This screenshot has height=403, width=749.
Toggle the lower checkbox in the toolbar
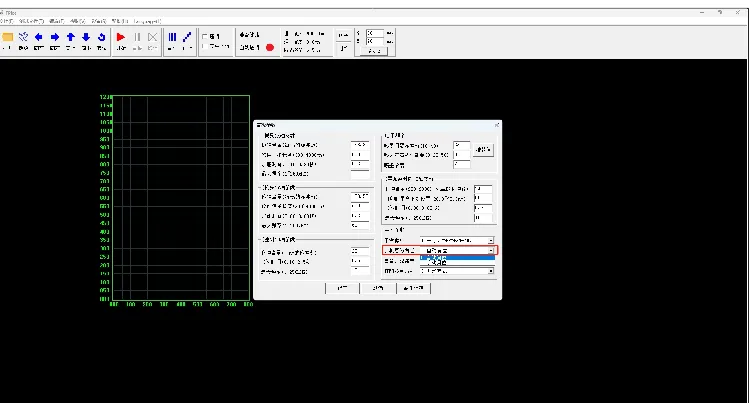[x=205, y=46]
